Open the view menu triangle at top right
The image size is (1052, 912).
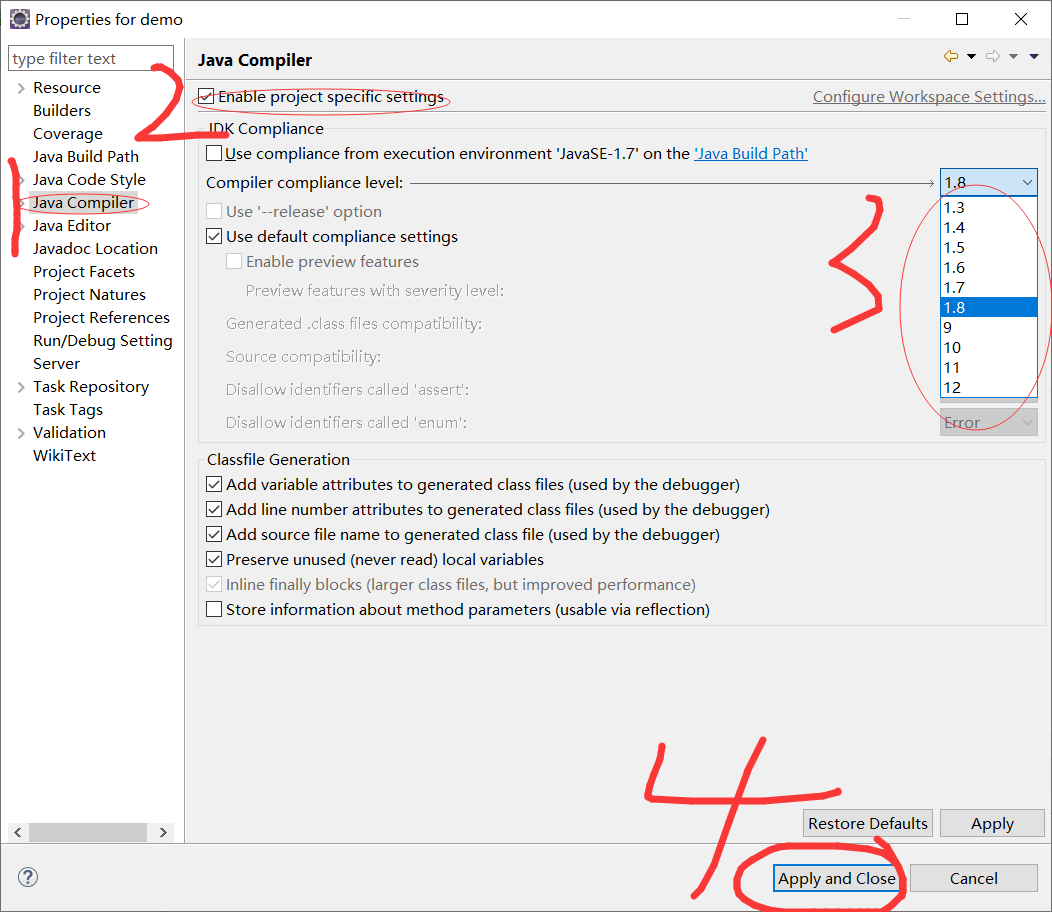tap(1034, 56)
